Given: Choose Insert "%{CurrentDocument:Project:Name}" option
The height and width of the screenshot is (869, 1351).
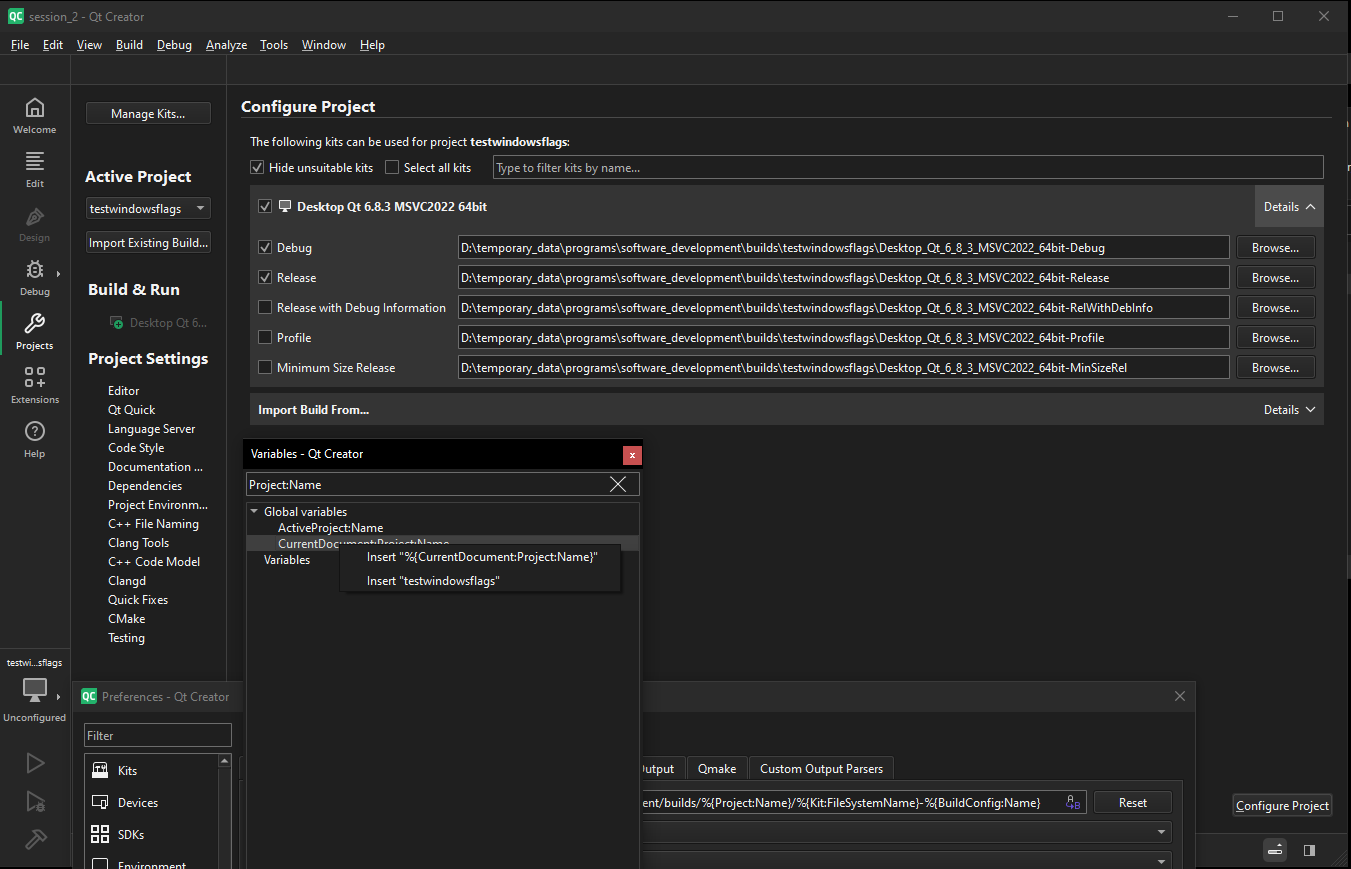Looking at the screenshot, I should coord(482,557).
